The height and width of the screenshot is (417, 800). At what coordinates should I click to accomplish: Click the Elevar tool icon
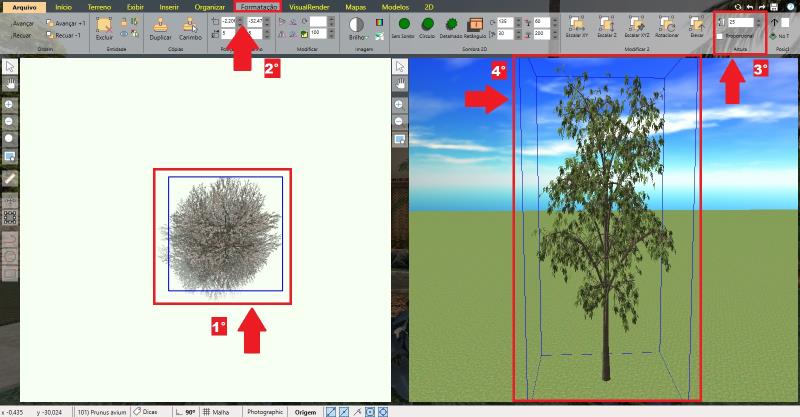(x=696, y=22)
